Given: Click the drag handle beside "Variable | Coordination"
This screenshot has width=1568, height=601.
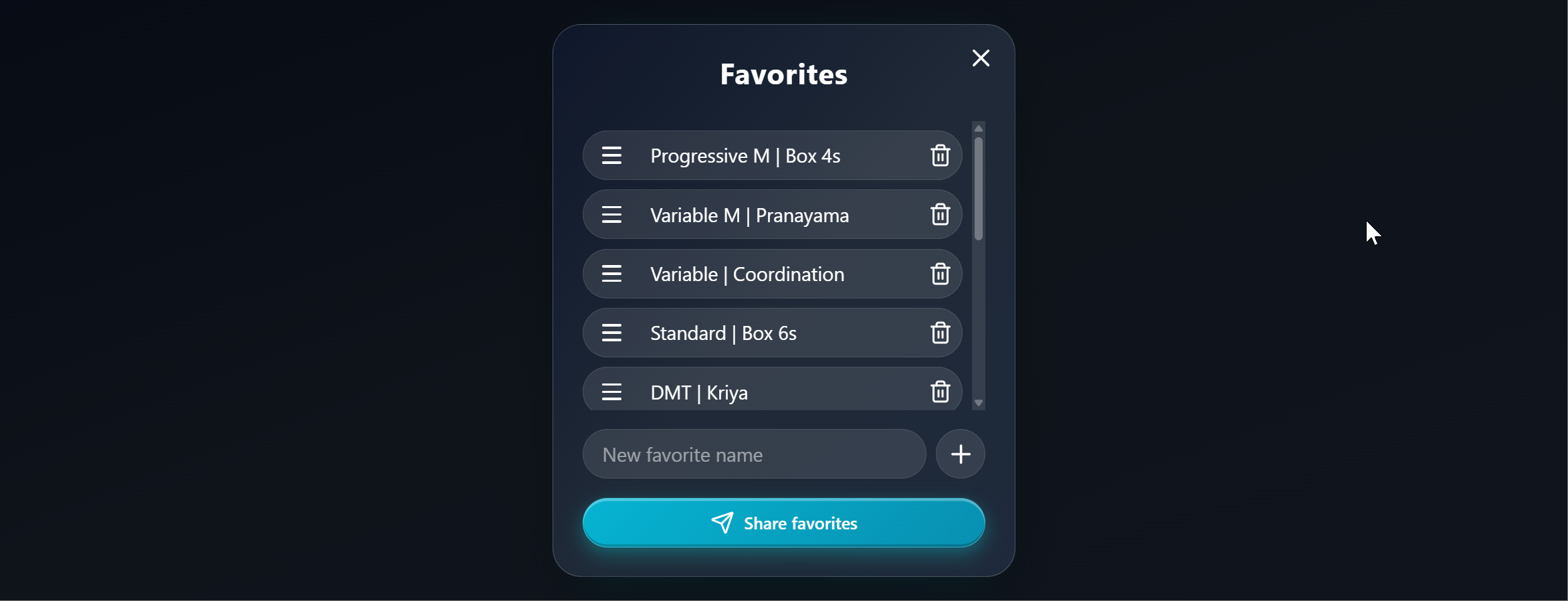Looking at the screenshot, I should point(612,273).
